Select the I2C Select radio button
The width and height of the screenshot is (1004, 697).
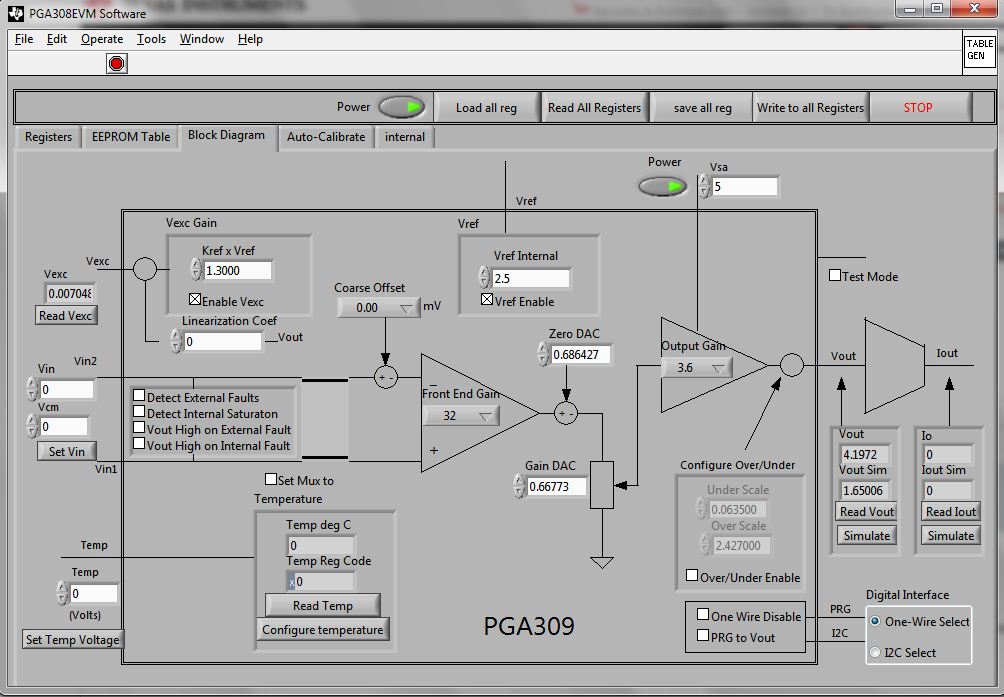point(875,652)
